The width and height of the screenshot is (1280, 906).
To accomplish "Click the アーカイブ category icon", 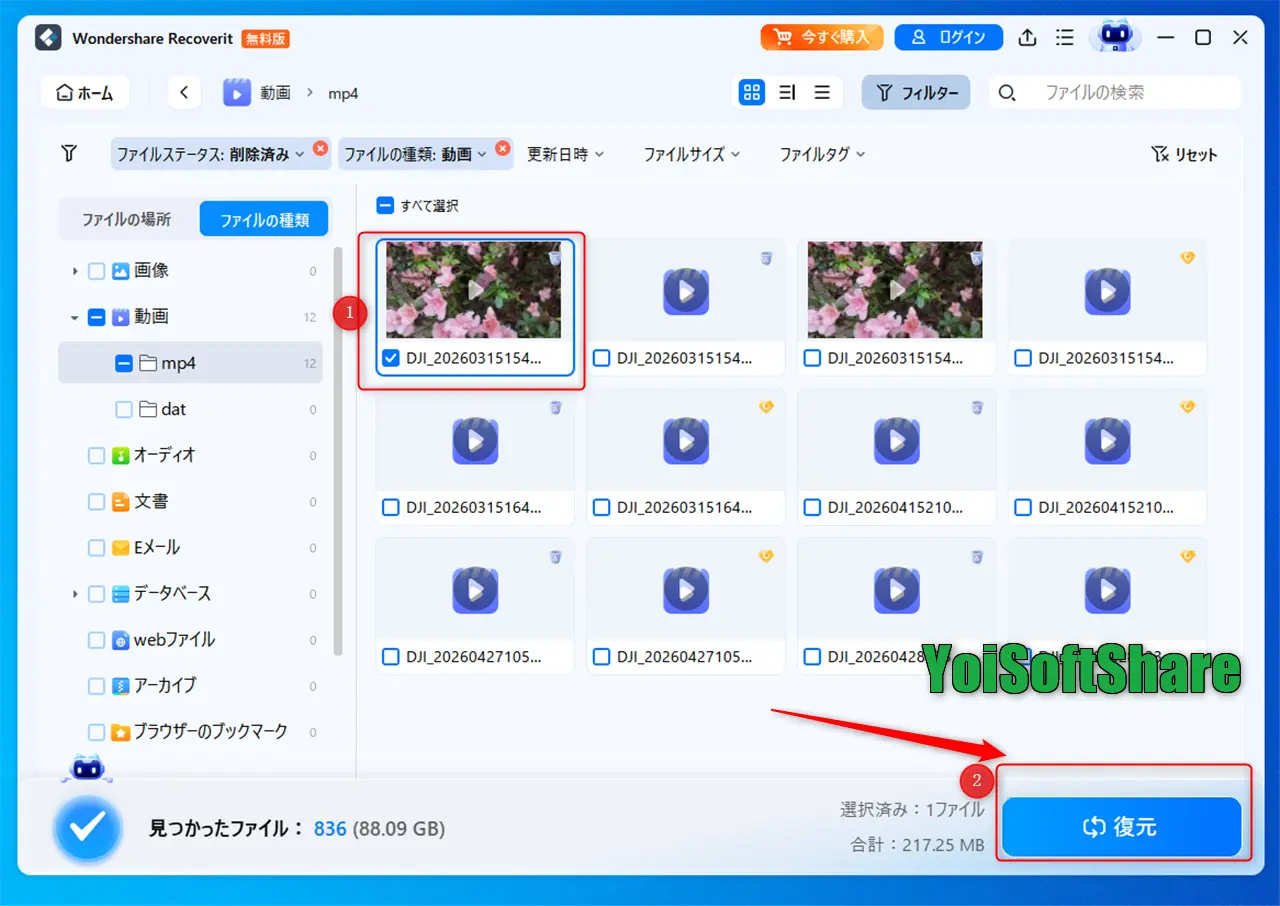I will click(121, 686).
